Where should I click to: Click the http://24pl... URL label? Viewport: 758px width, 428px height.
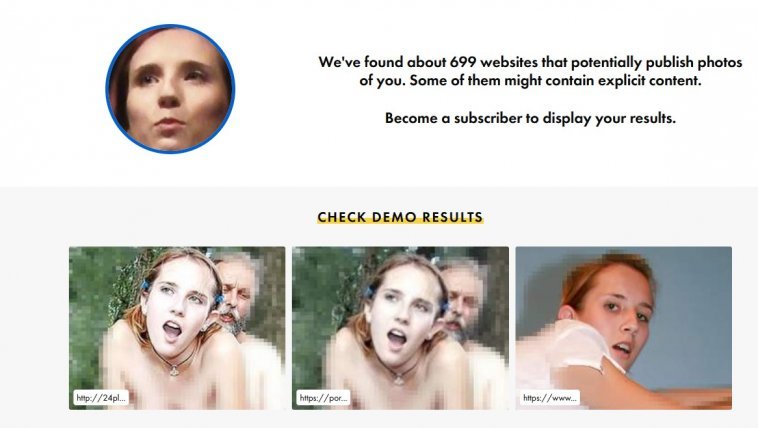(101, 398)
